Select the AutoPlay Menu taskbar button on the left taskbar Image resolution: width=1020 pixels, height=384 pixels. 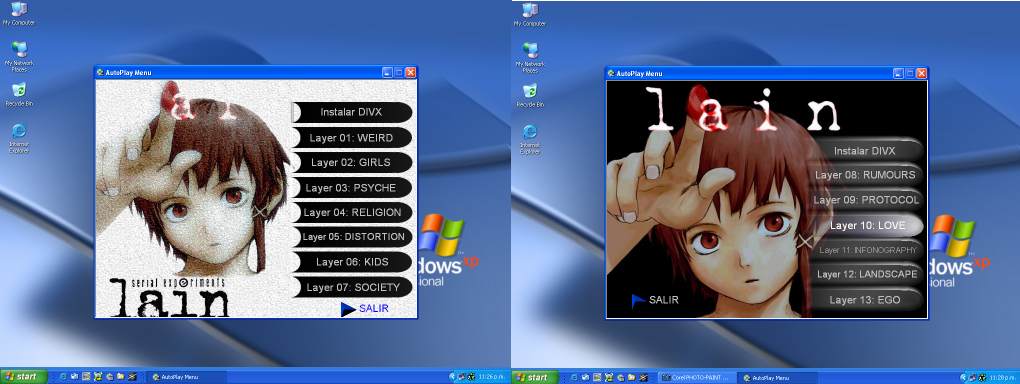[187, 377]
